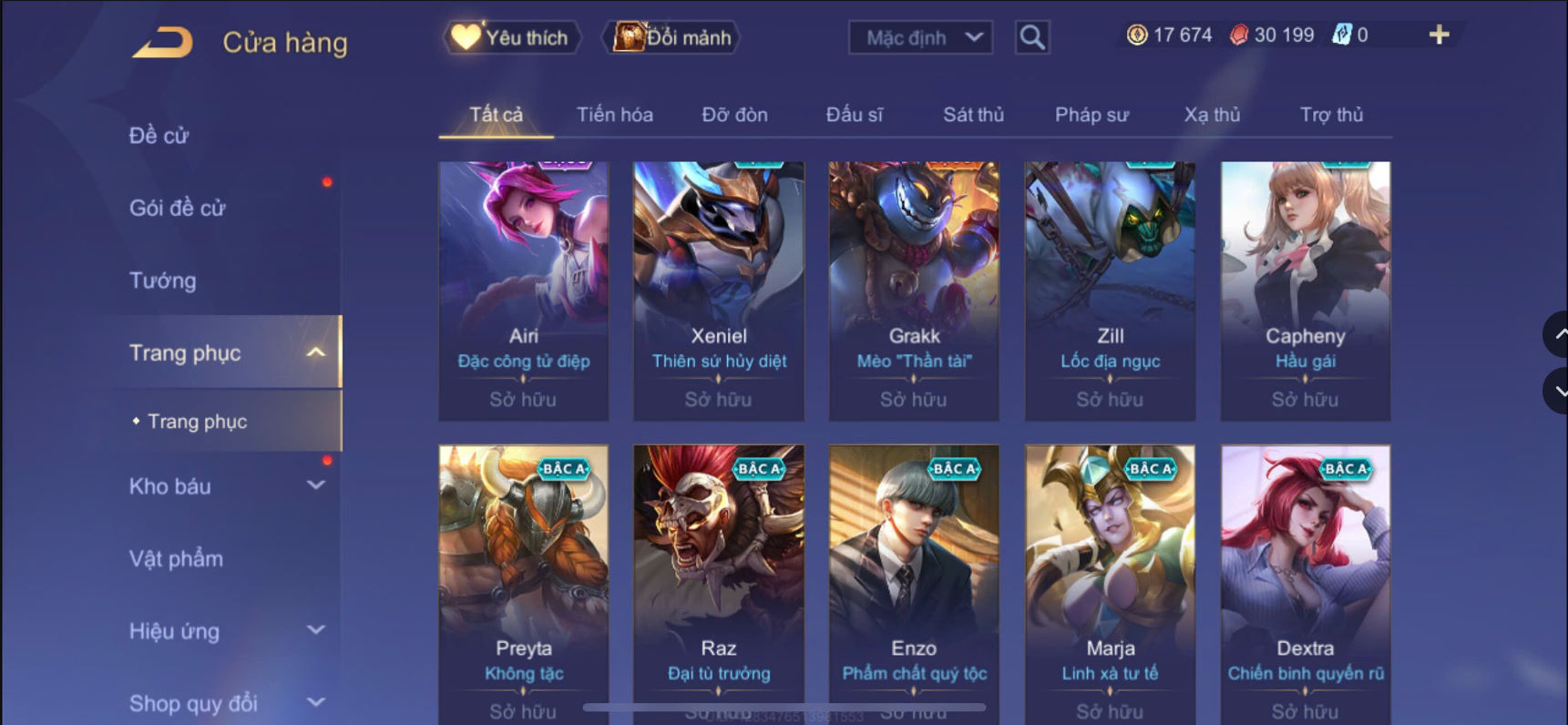Select the Zill Lốc địa ngục skin card
The height and width of the screenshot is (725, 1568).
pyautogui.click(x=1110, y=291)
